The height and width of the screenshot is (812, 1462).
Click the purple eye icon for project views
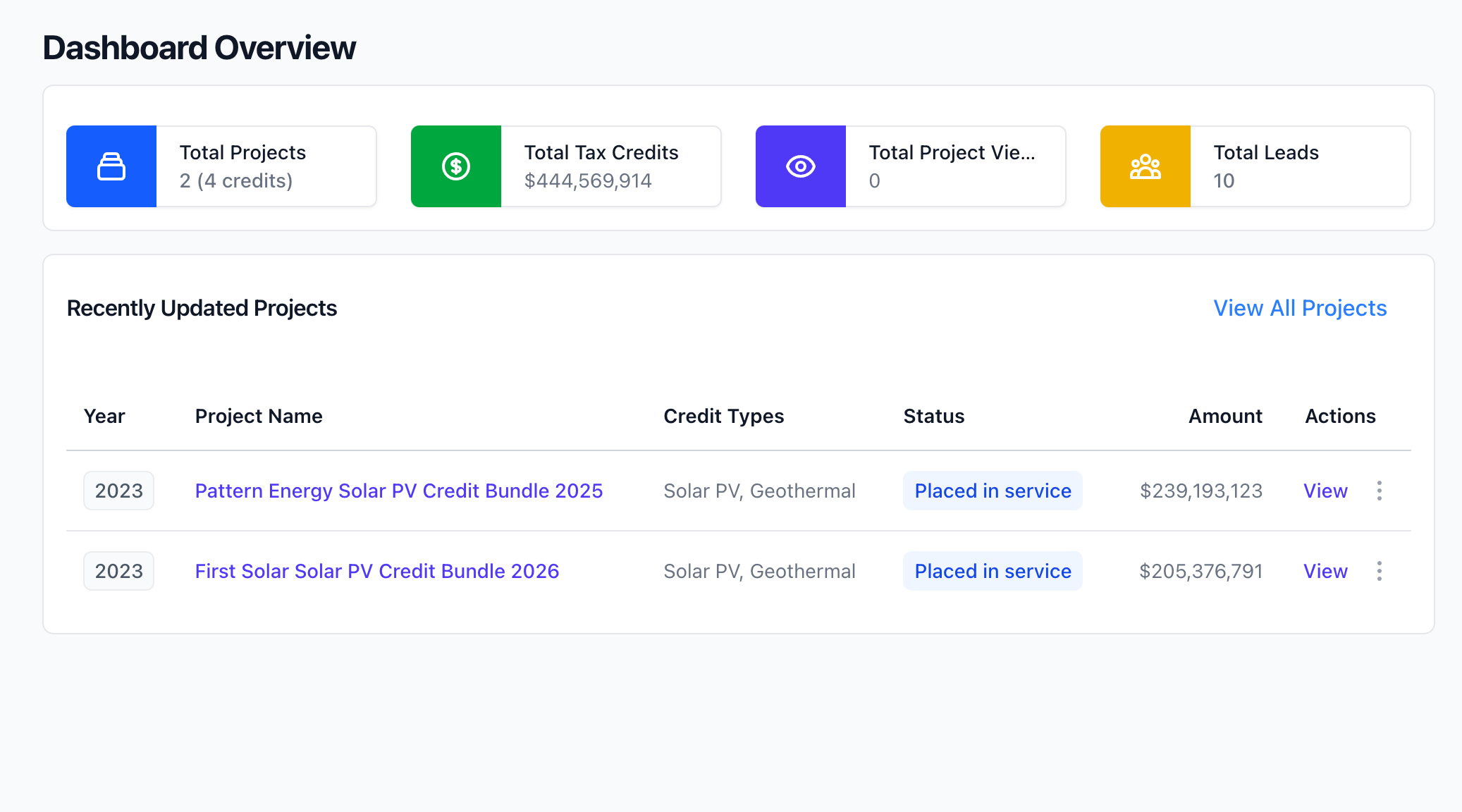click(x=800, y=166)
